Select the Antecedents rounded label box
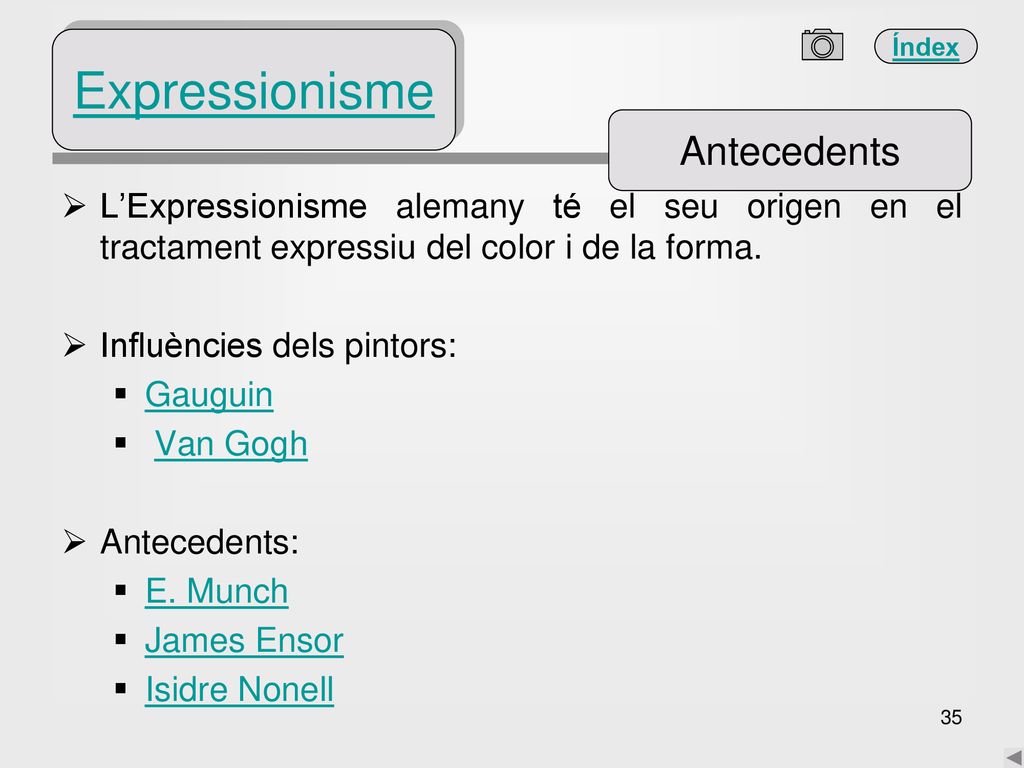 point(790,150)
